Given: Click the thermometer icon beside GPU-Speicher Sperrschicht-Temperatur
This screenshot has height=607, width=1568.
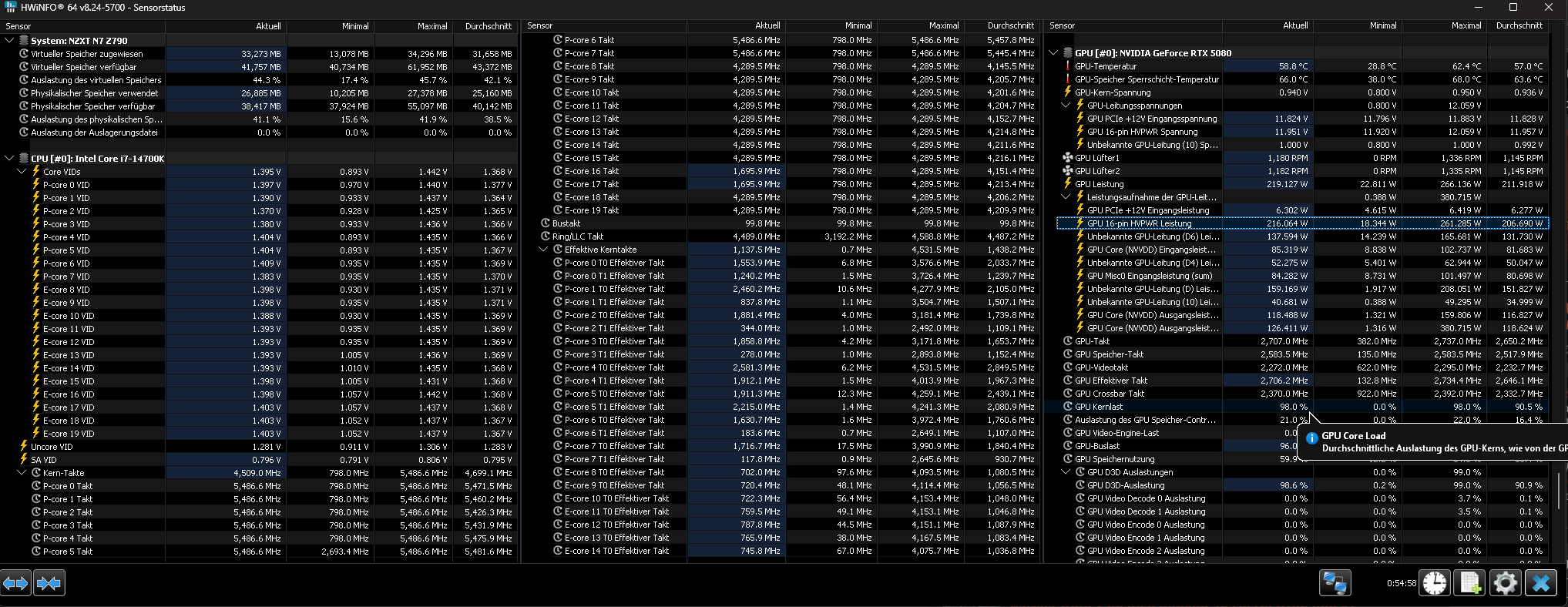Looking at the screenshot, I should click(1068, 79).
